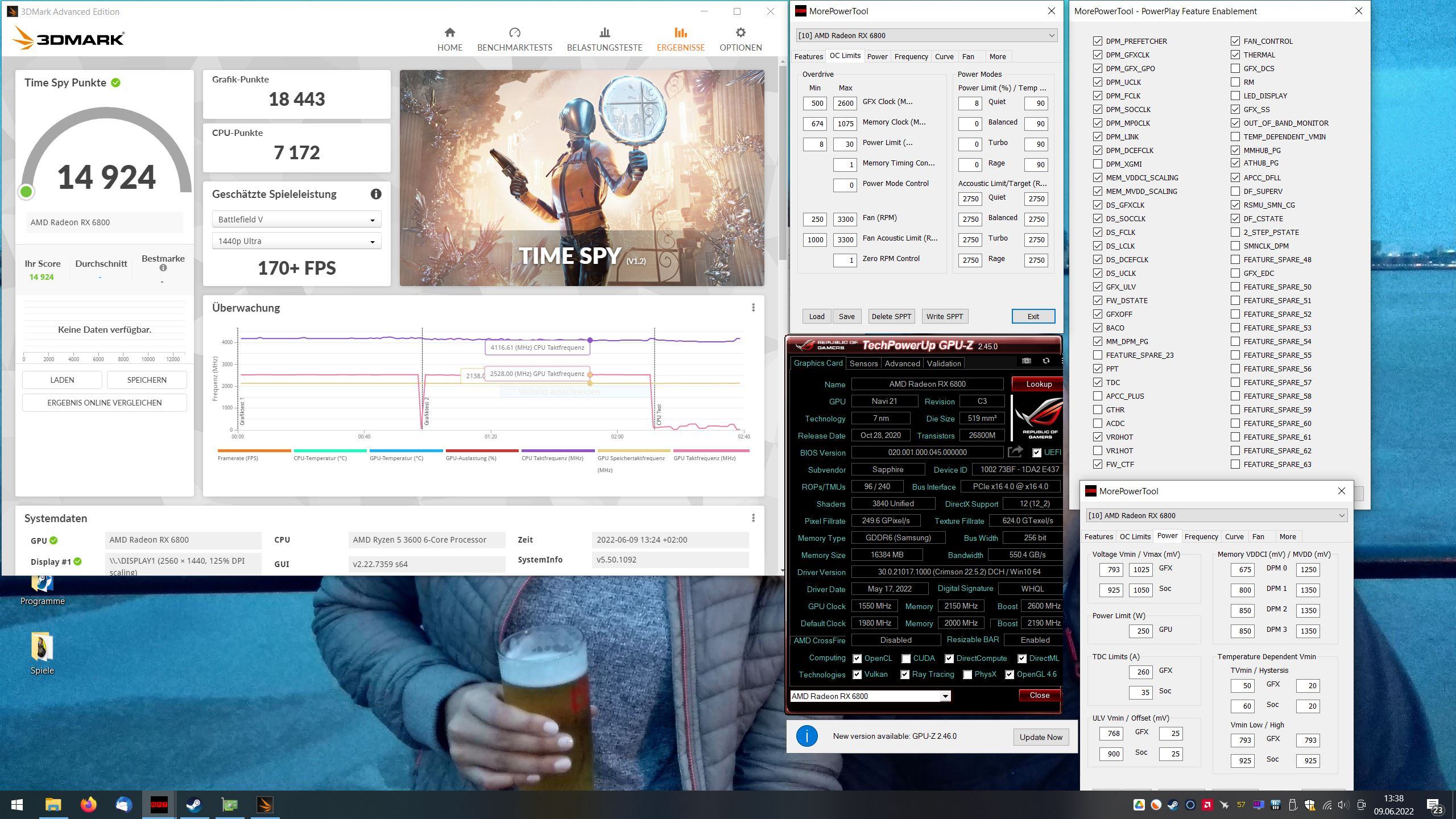Click Lookup button in GPU-Z
1456x819 pixels.
pos(1039,384)
